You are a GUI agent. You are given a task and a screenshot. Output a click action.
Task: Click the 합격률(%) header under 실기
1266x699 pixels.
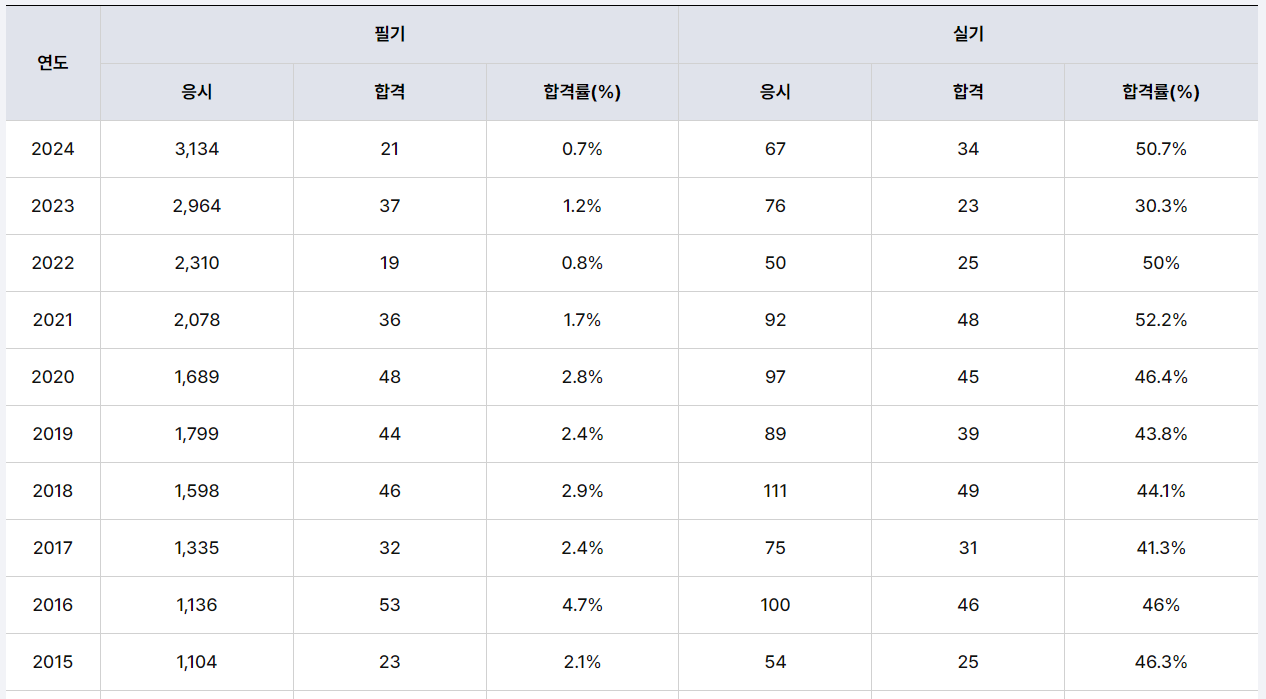[x=1160, y=92]
